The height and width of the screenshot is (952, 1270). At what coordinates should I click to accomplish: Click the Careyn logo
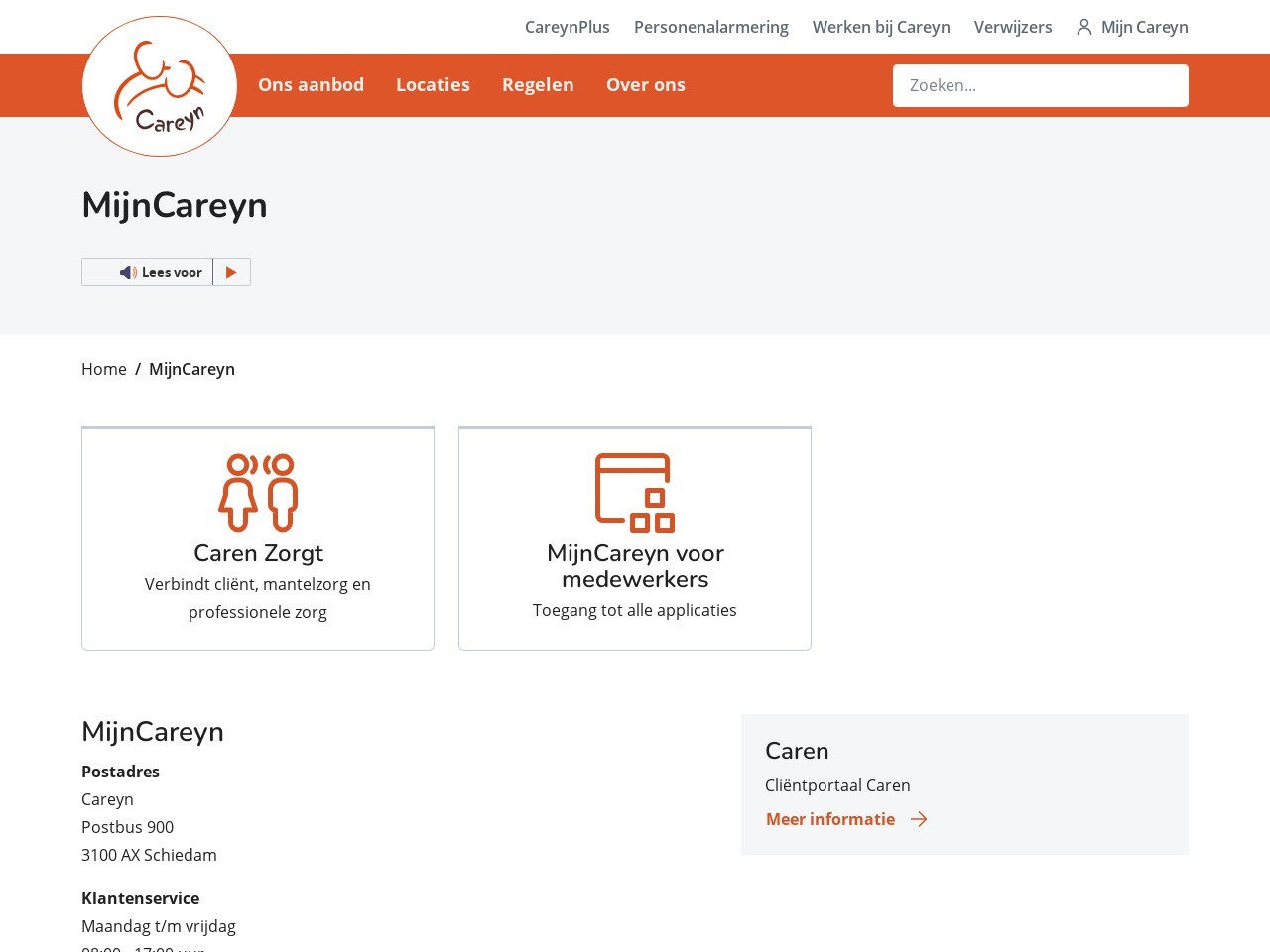click(160, 86)
